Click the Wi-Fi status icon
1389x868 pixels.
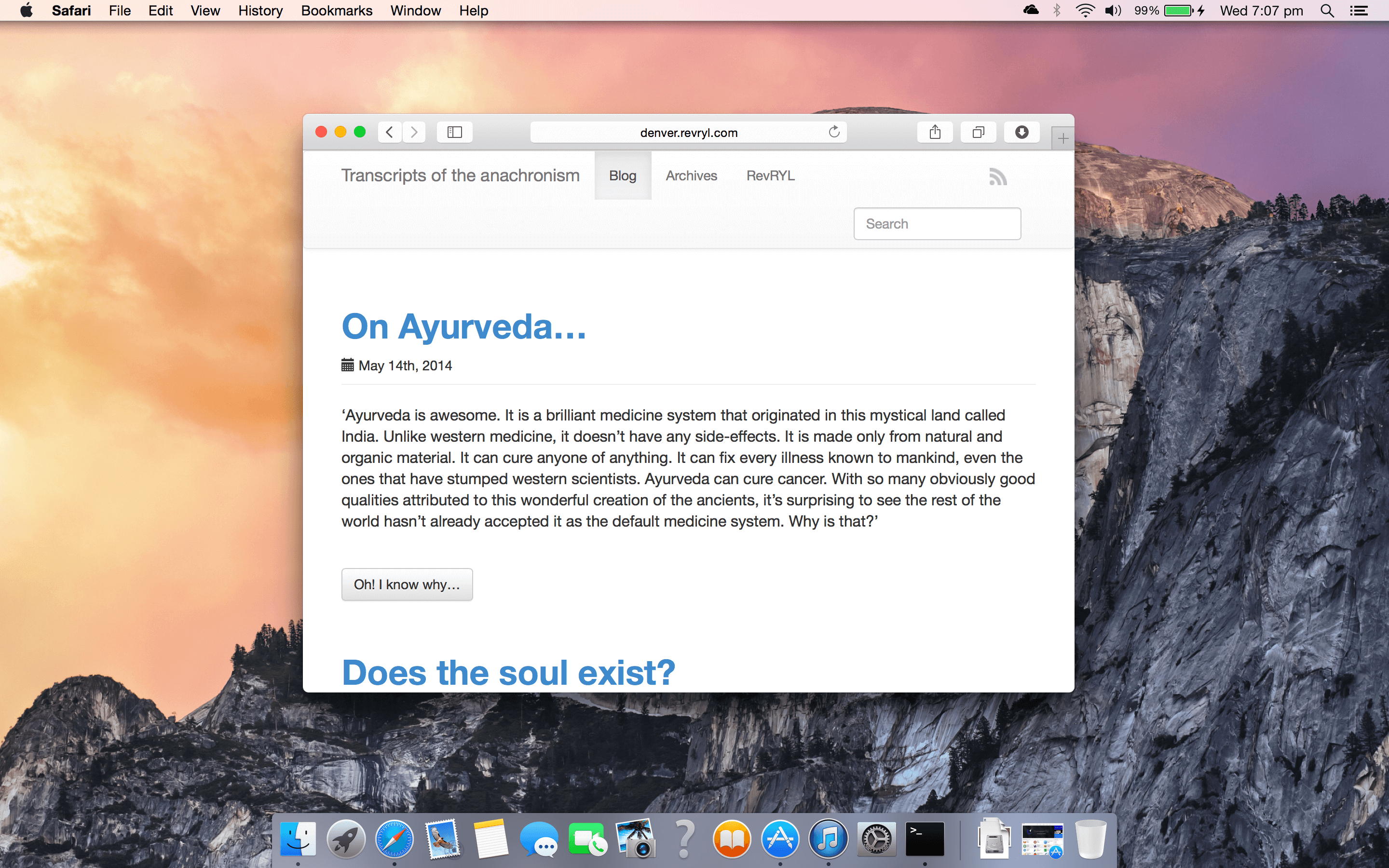pos(1085,11)
